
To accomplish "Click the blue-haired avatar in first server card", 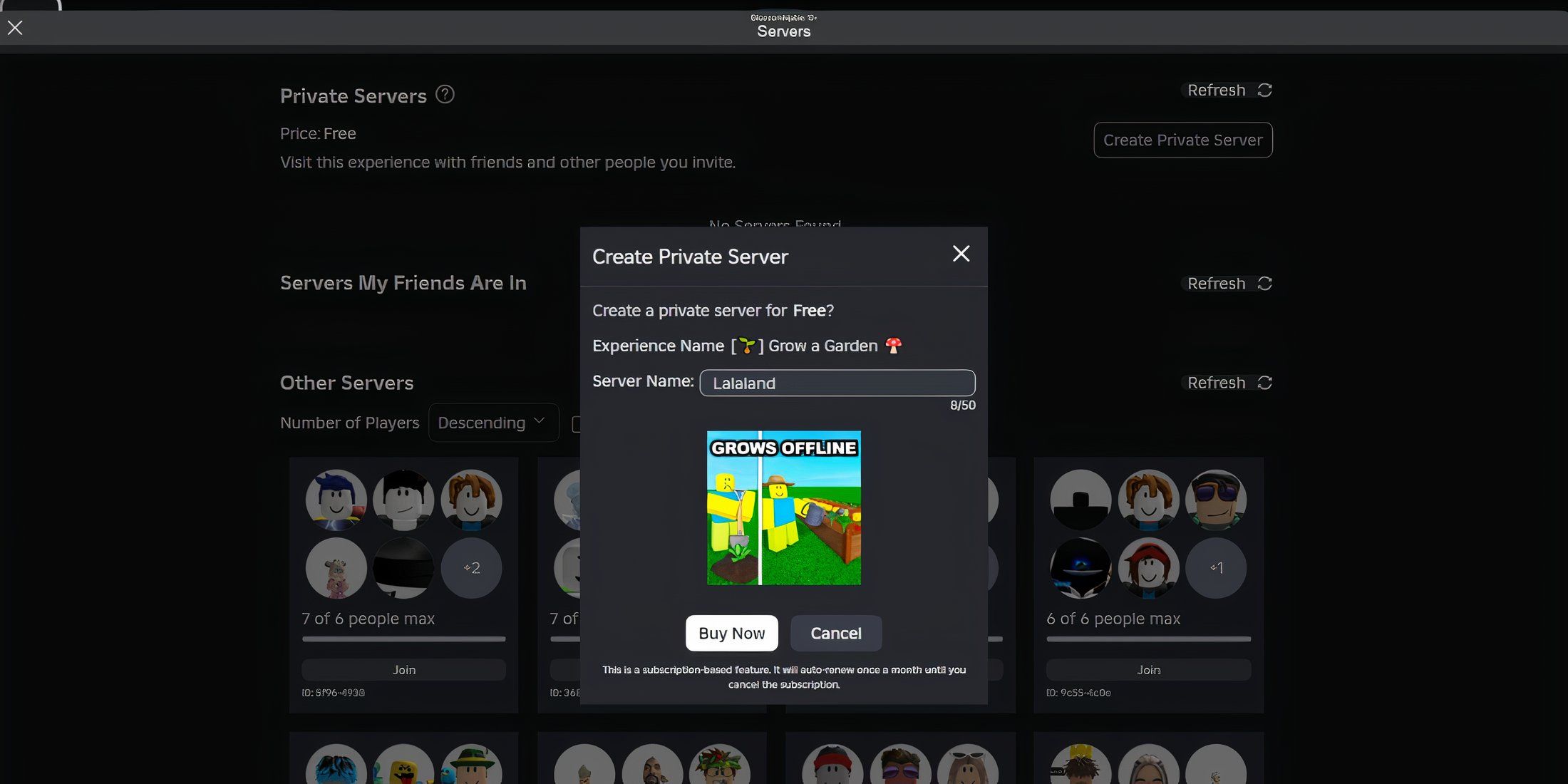I will pos(336,500).
